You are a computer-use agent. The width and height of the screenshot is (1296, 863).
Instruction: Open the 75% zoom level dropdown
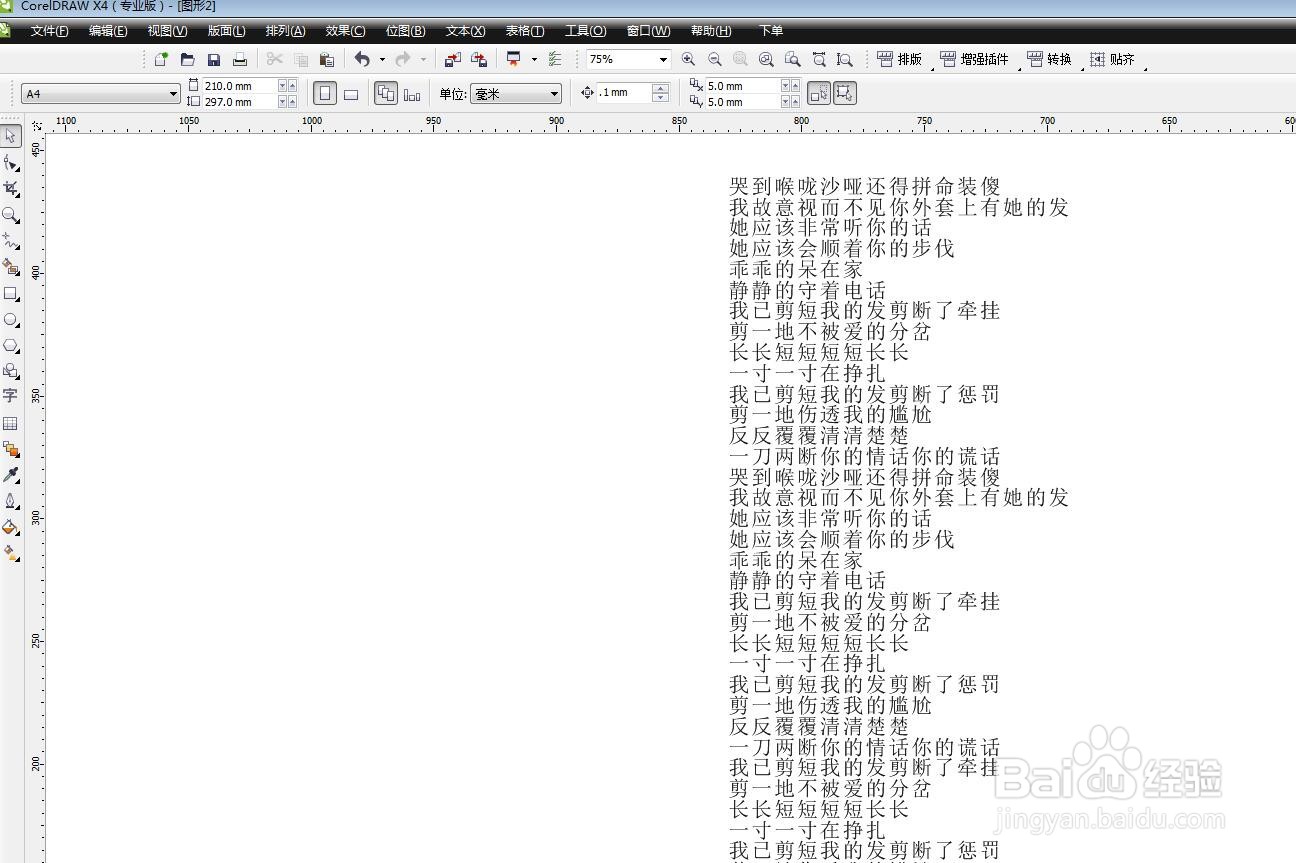tap(663, 60)
